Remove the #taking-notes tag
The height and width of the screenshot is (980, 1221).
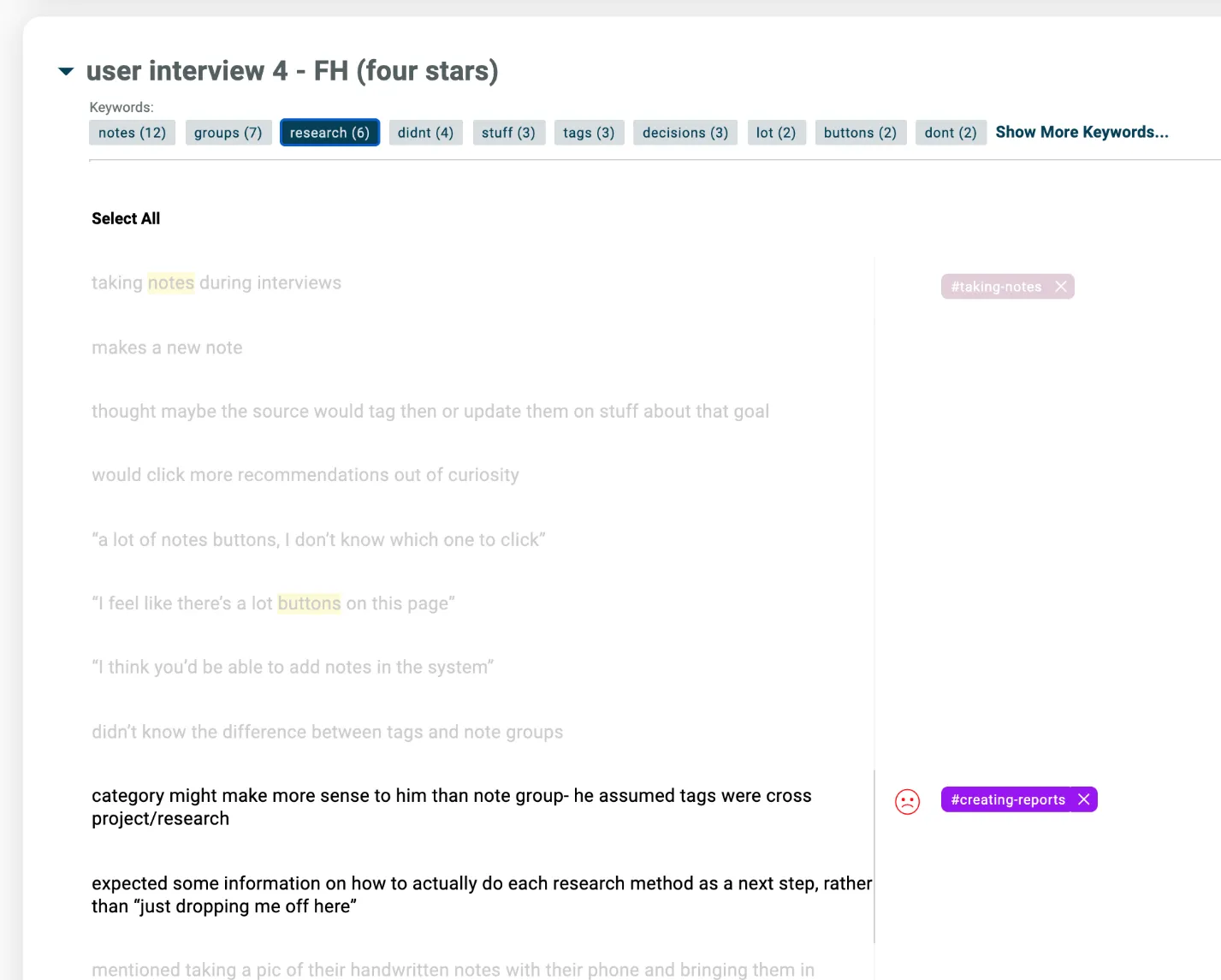pos(1061,287)
